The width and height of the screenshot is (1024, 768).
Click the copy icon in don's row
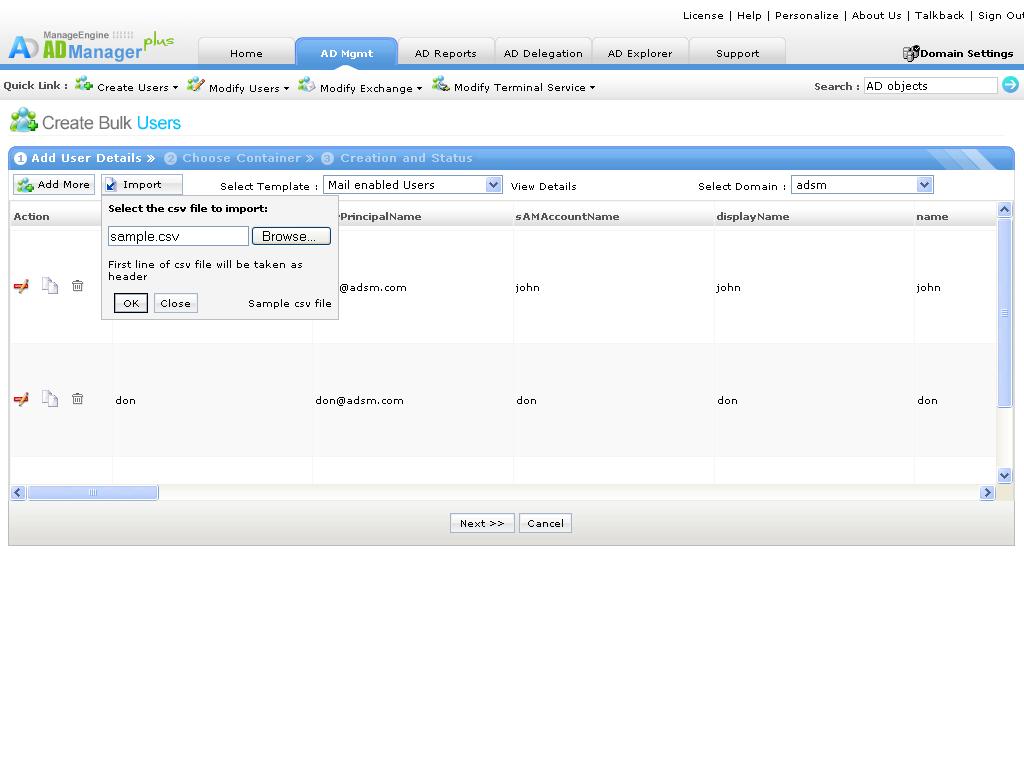[x=50, y=398]
